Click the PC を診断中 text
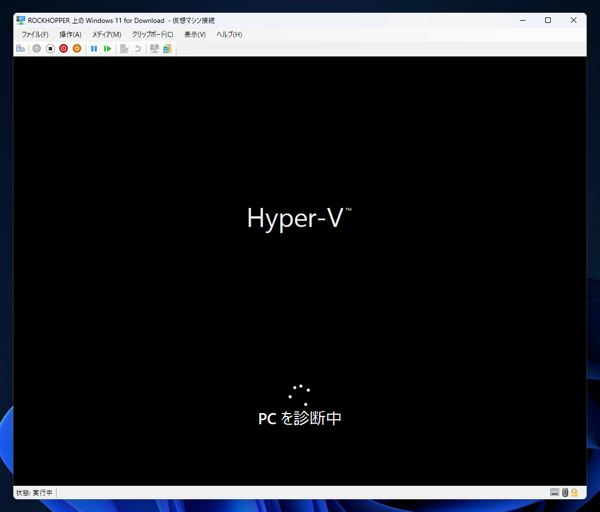 click(x=300, y=418)
